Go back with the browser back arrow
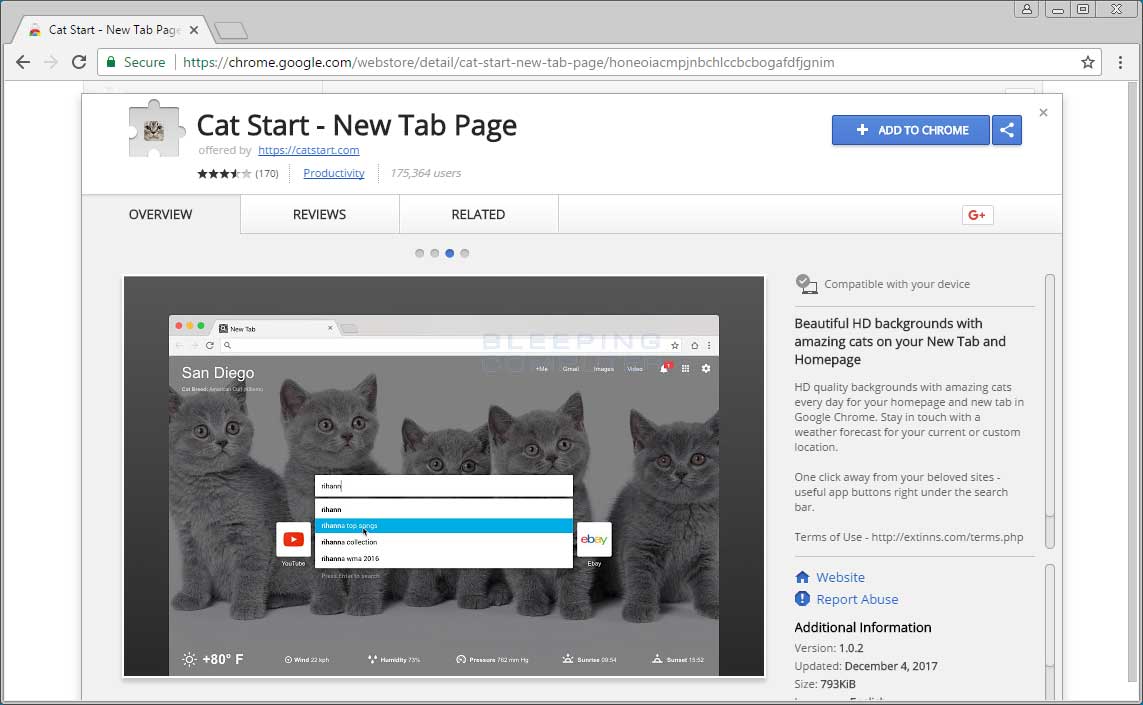The image size is (1143, 705). [x=23, y=62]
